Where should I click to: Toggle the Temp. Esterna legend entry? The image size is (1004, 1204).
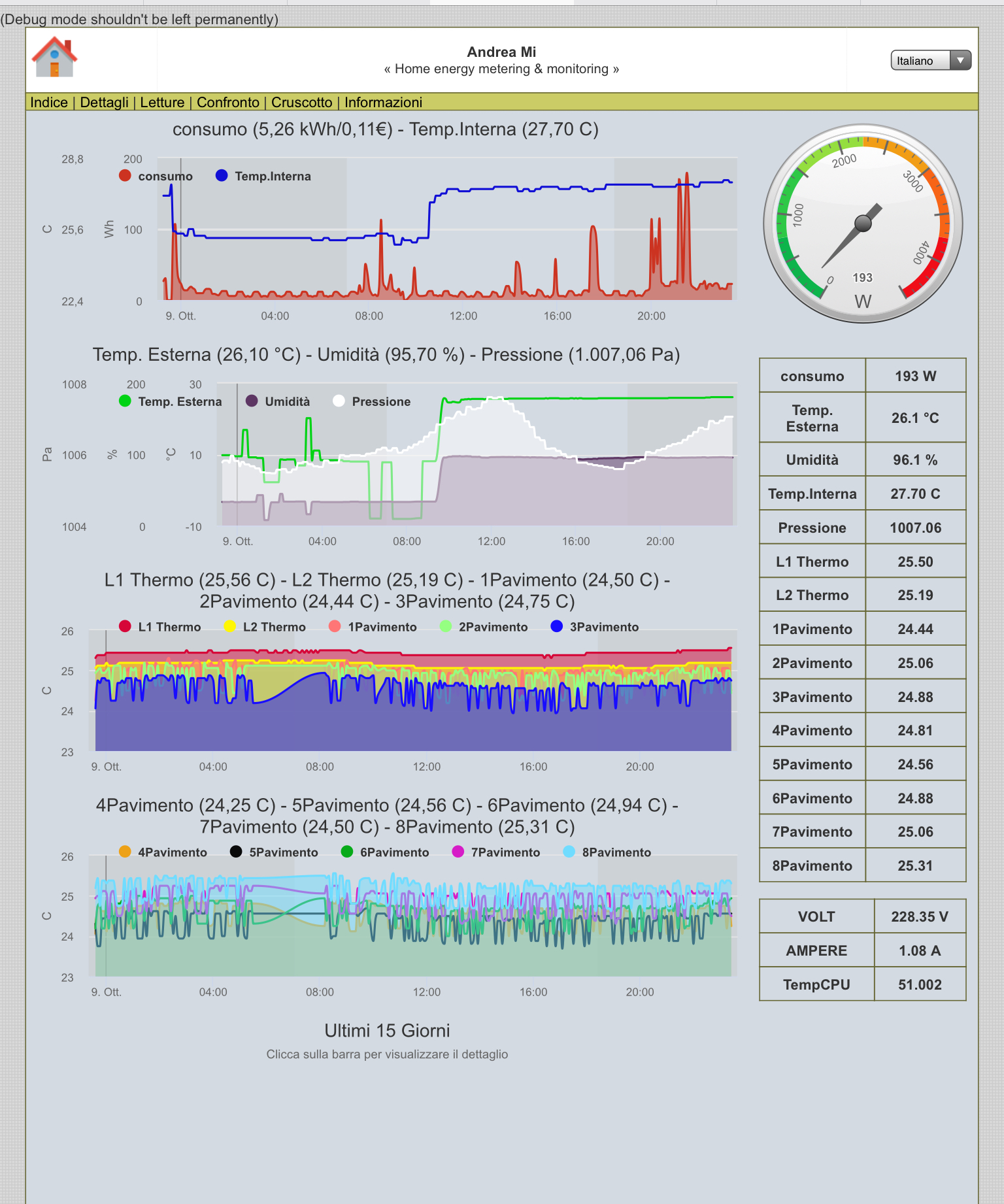pyautogui.click(x=171, y=401)
